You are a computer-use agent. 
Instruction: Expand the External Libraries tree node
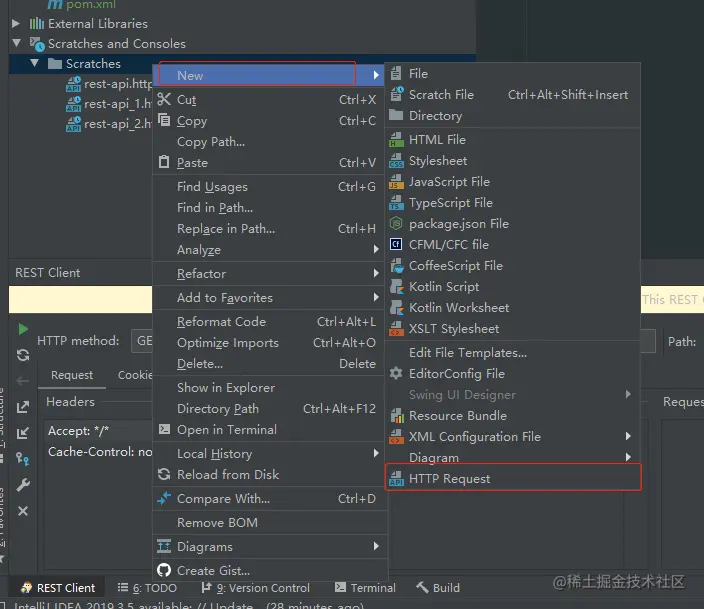coord(16,23)
